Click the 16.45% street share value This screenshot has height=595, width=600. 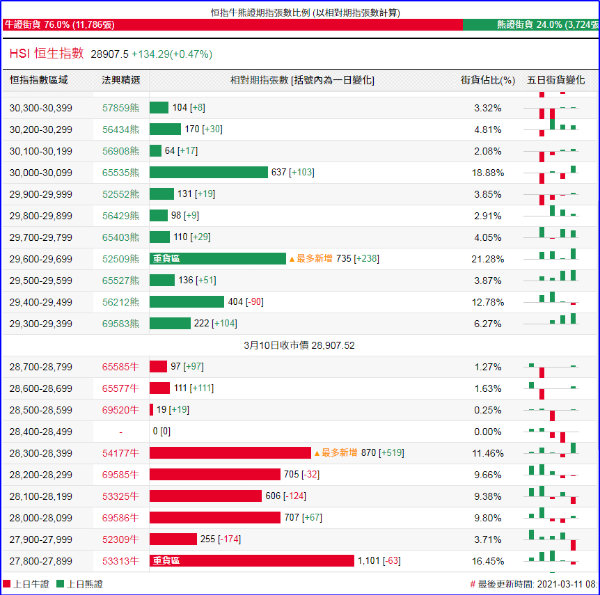point(488,561)
